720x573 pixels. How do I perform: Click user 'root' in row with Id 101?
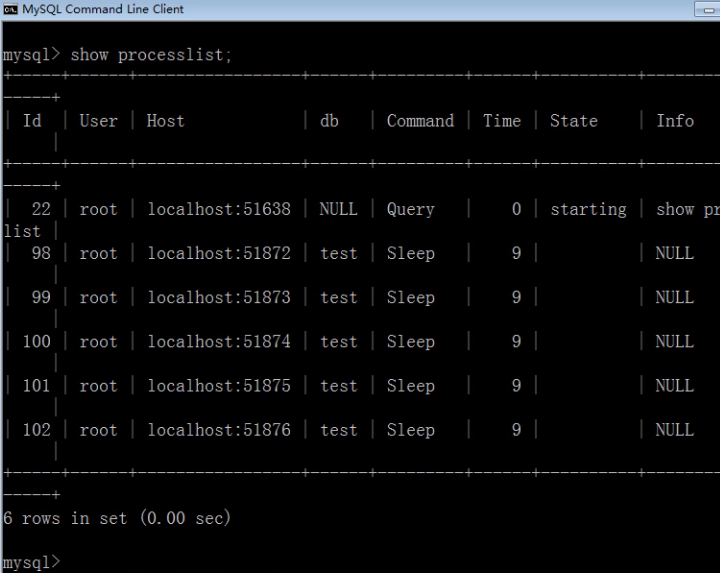pos(98,386)
